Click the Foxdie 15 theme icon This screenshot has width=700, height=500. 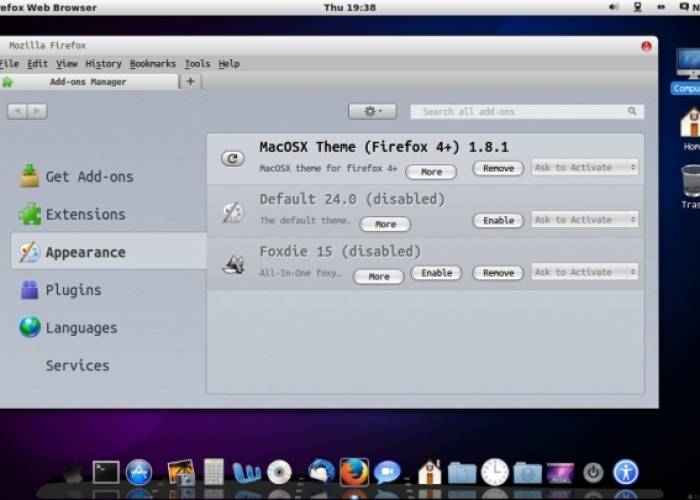233,265
